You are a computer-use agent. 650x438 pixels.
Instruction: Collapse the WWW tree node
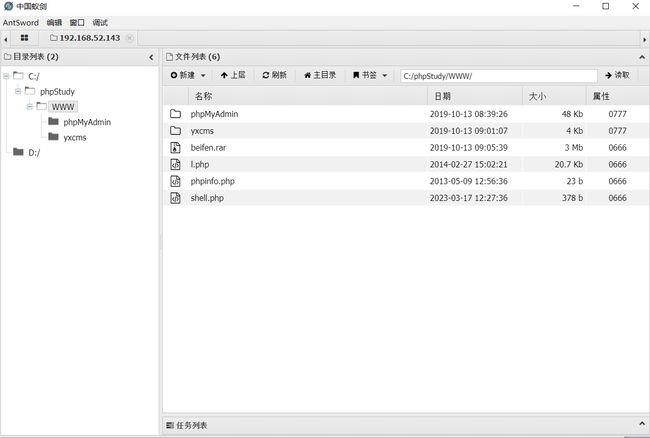(x=29, y=106)
